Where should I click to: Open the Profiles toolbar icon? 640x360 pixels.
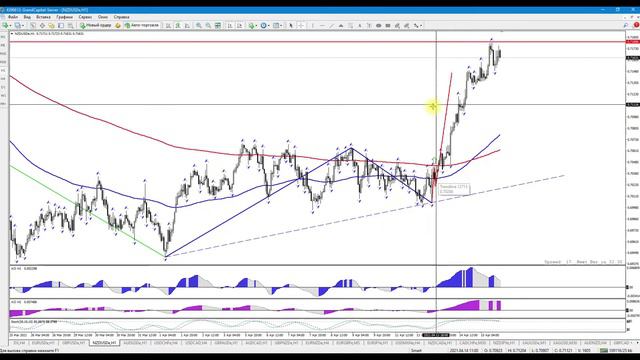[18, 25]
